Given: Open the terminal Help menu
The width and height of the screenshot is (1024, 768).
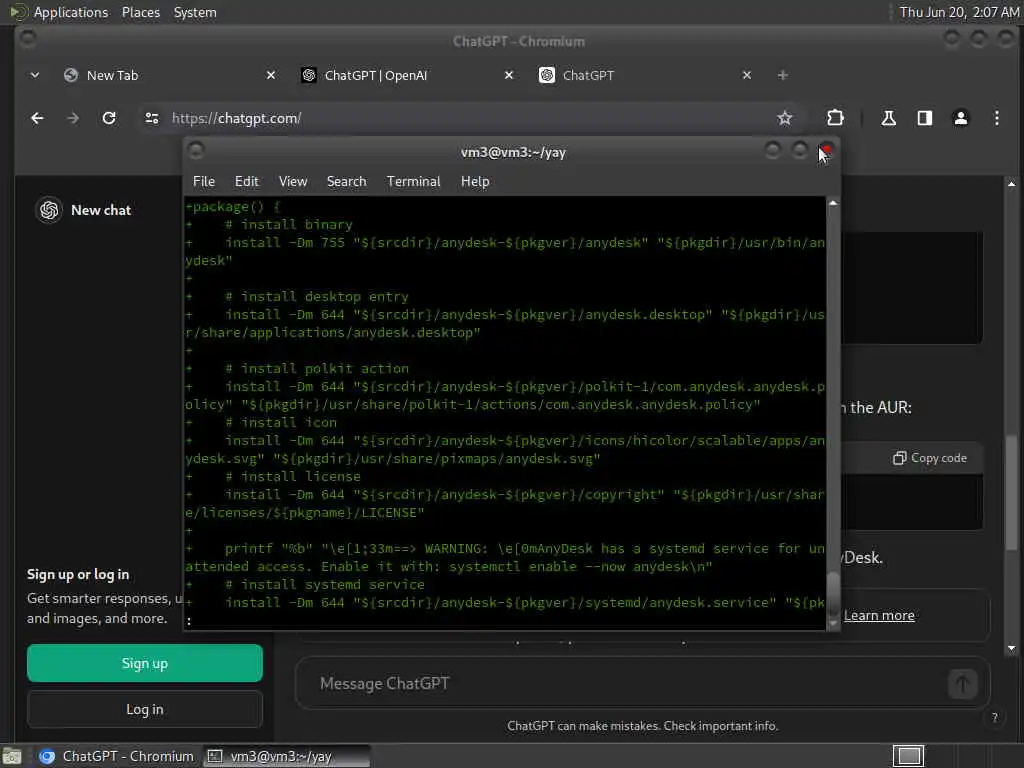Looking at the screenshot, I should 475,182.
